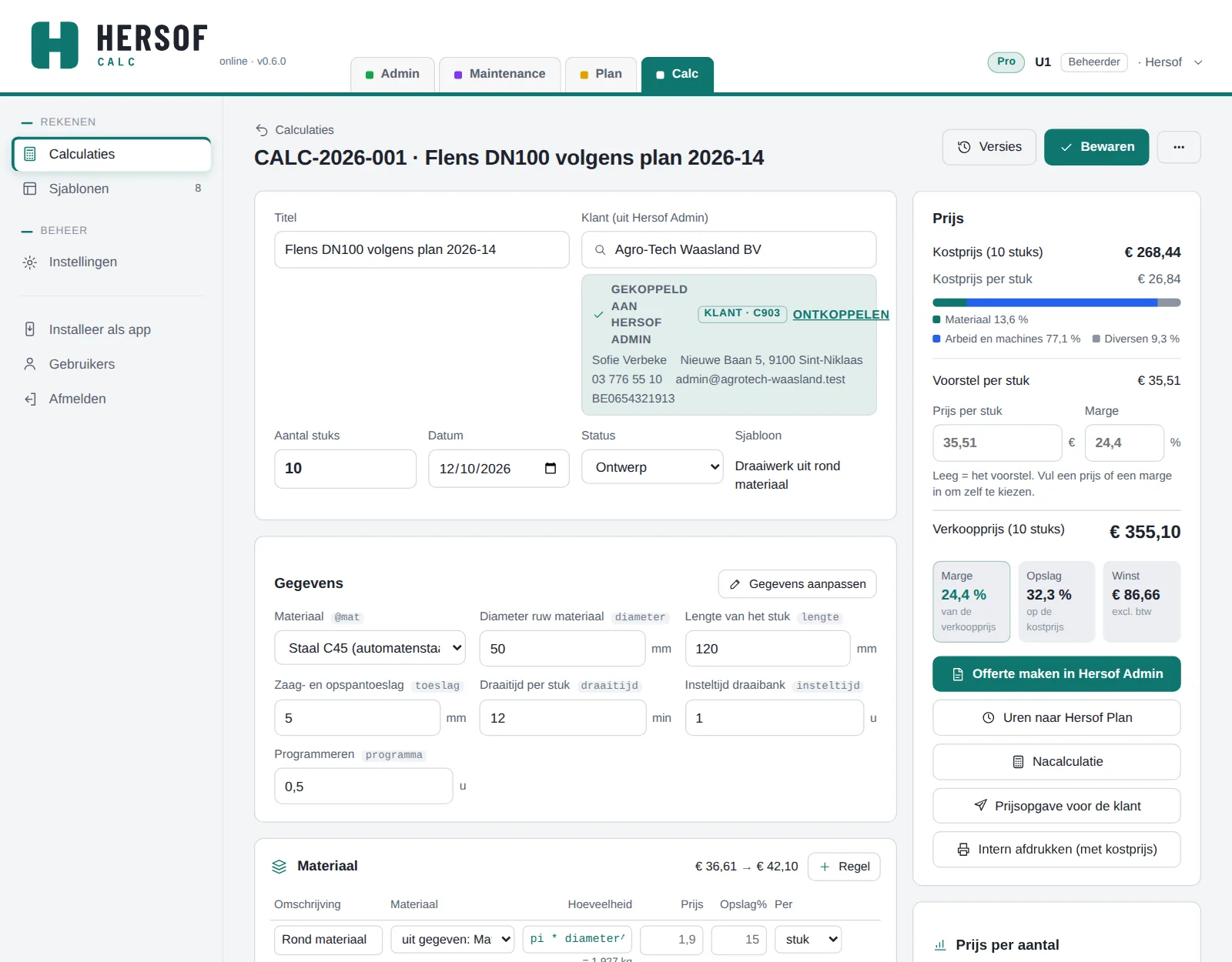Click the Programmeren hours field
1232x962 pixels.
363,787
